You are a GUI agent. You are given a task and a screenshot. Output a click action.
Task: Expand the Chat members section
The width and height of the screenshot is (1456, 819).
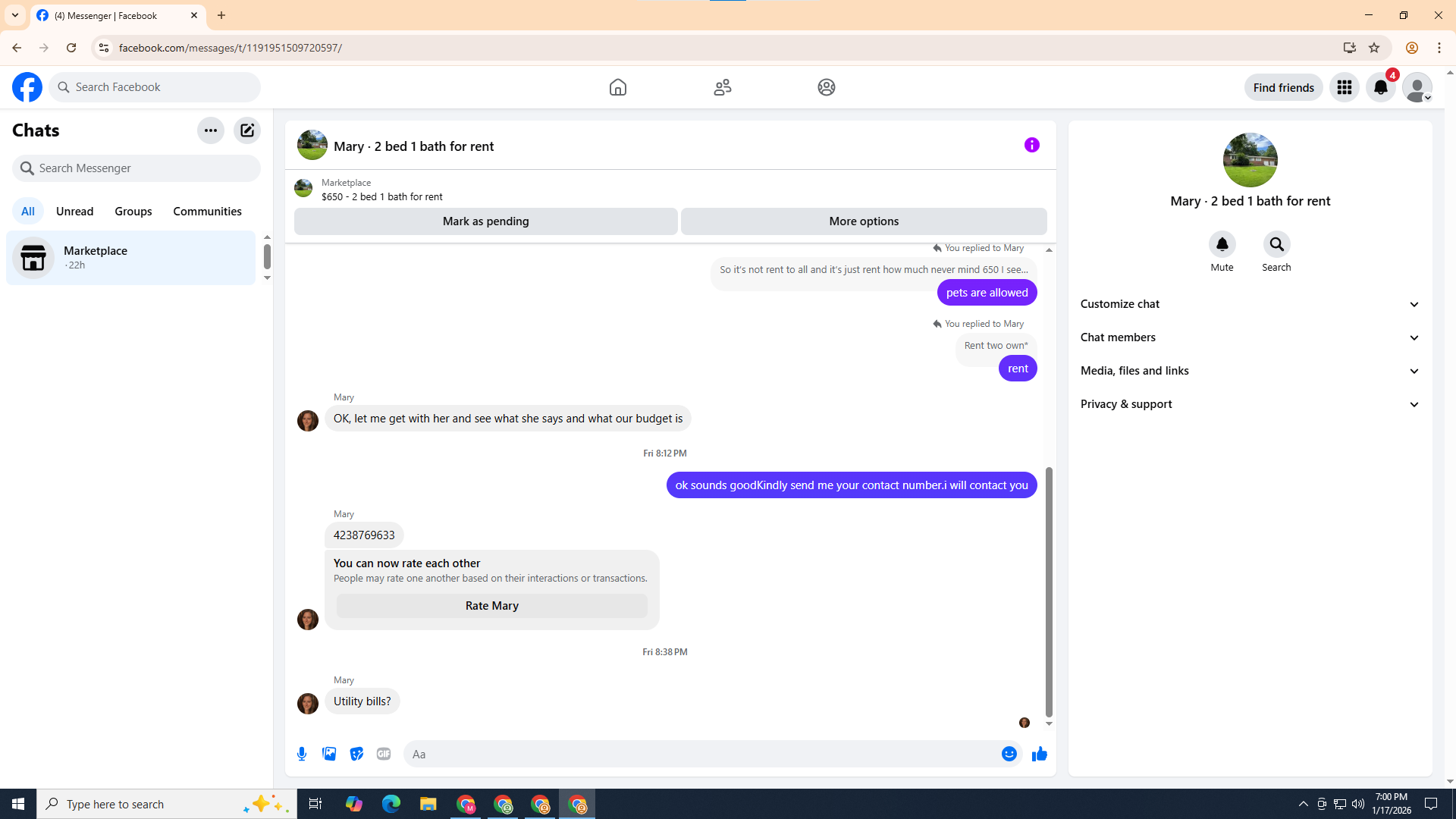coord(1250,337)
